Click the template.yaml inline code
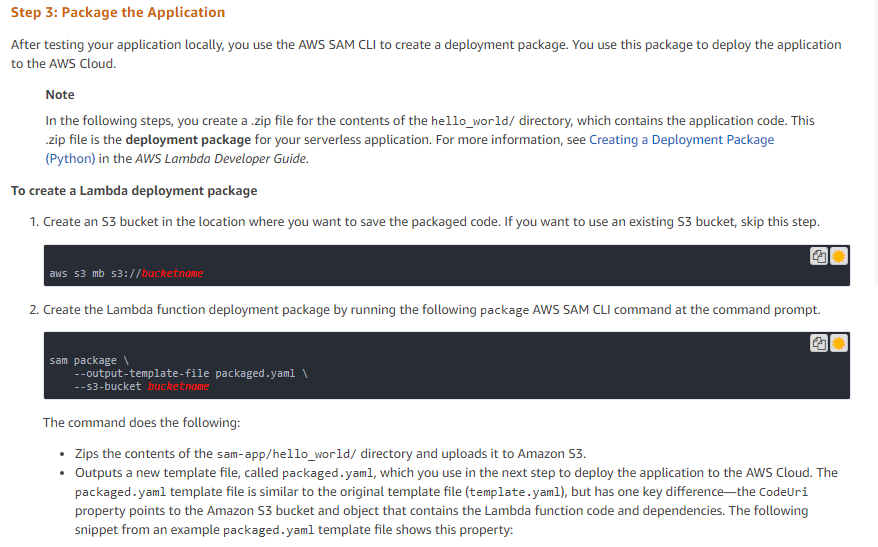This screenshot has height=547, width=878. point(515,492)
